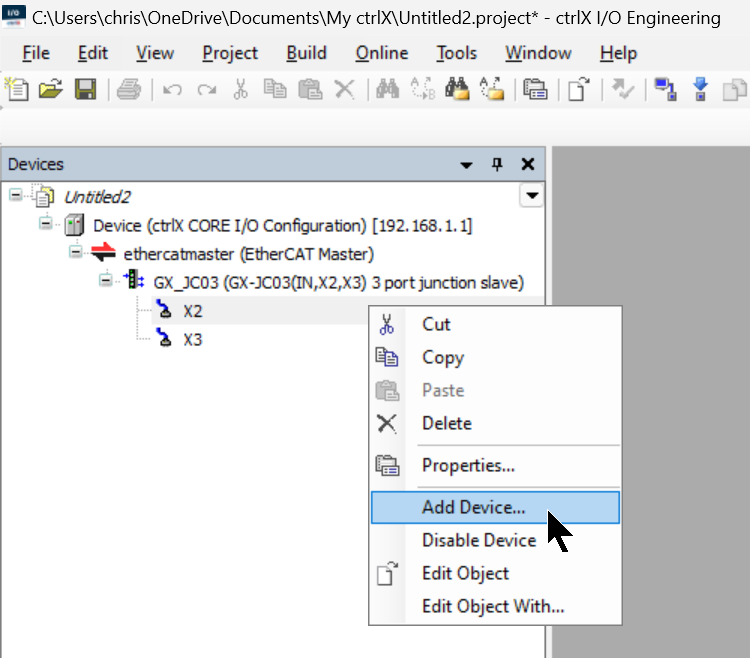750x658 pixels.
Task: Click the Undo arrow icon
Action: (x=172, y=89)
